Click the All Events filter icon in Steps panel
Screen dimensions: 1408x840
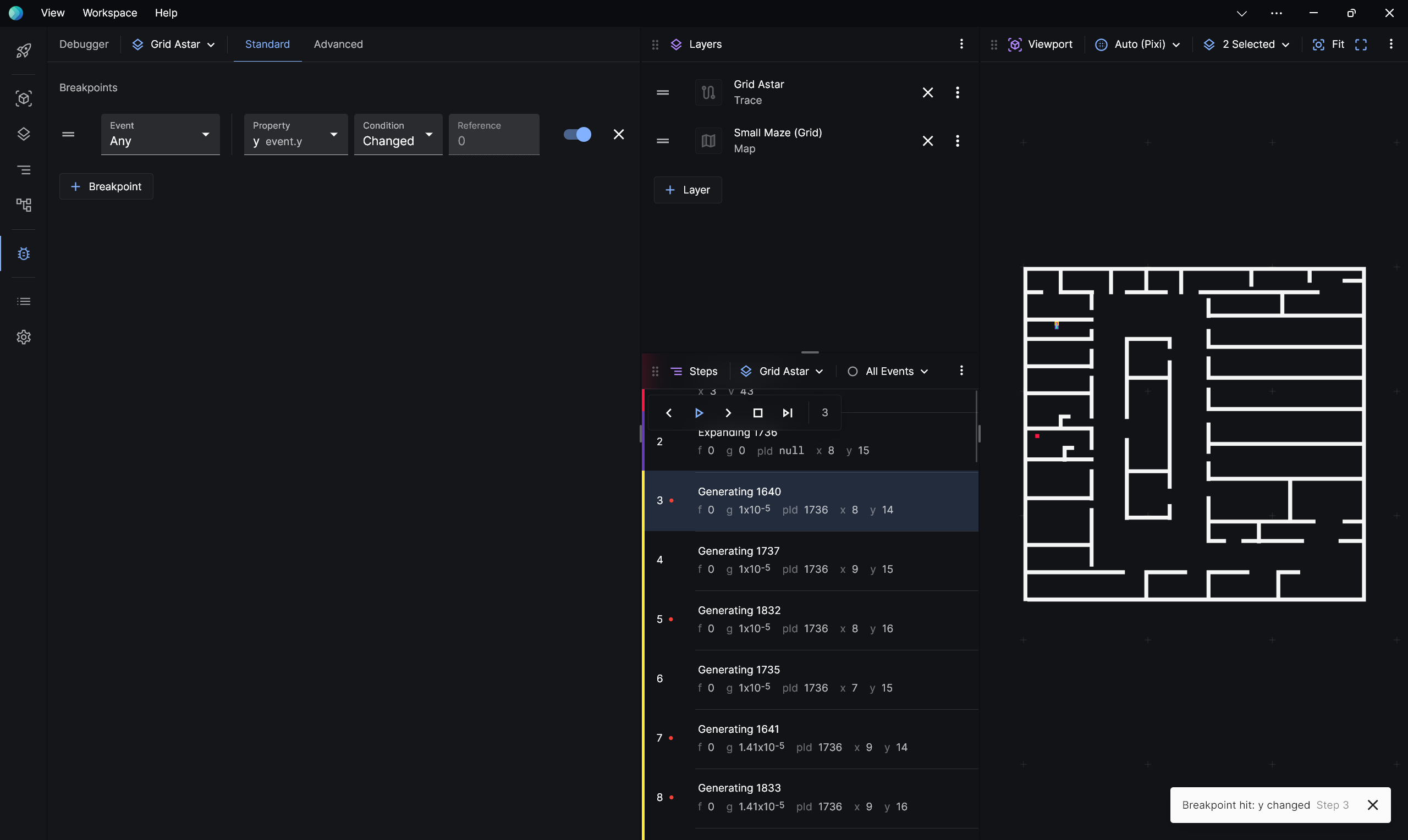coord(851,371)
